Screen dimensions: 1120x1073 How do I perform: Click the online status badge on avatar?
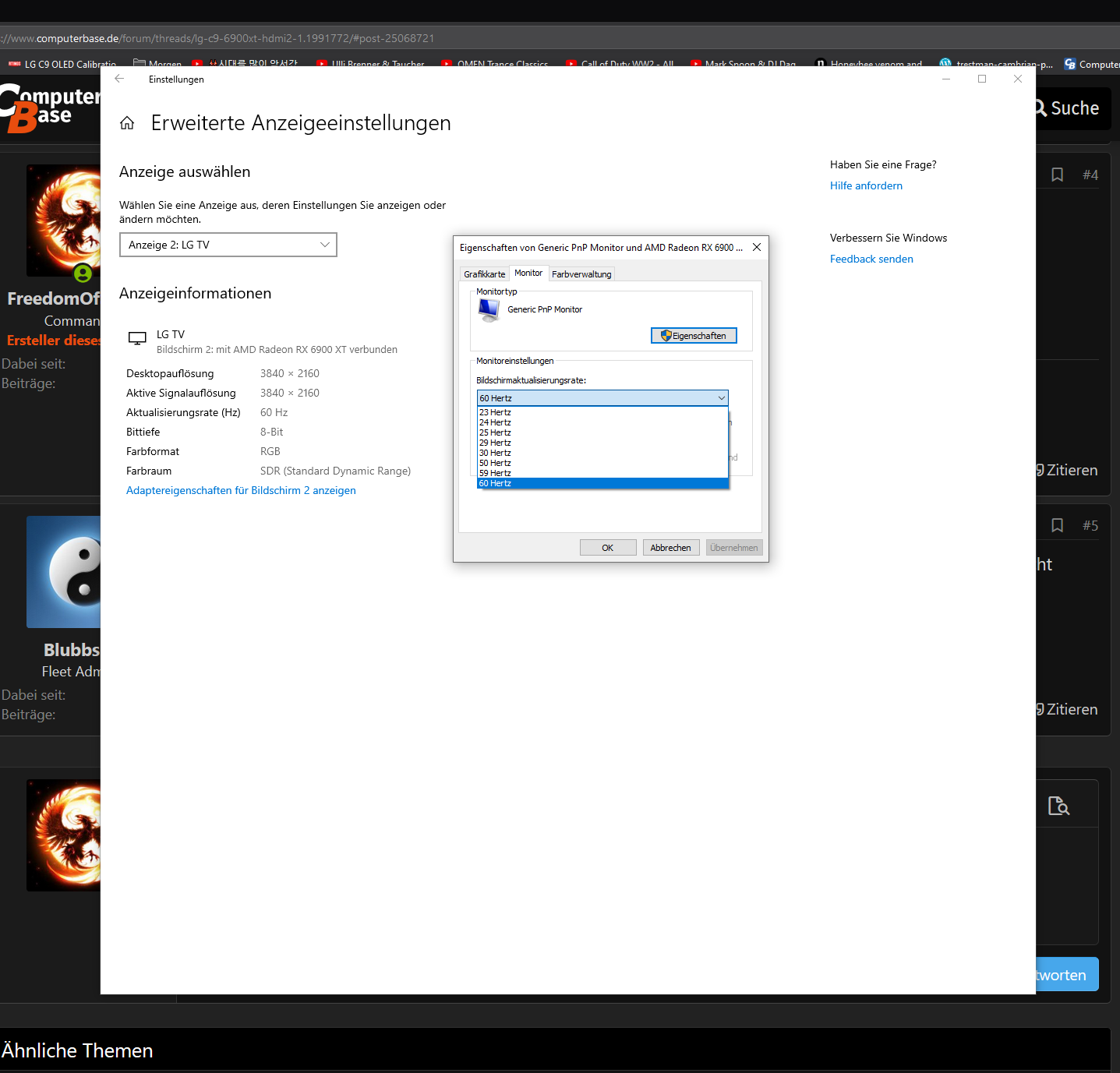point(83,274)
